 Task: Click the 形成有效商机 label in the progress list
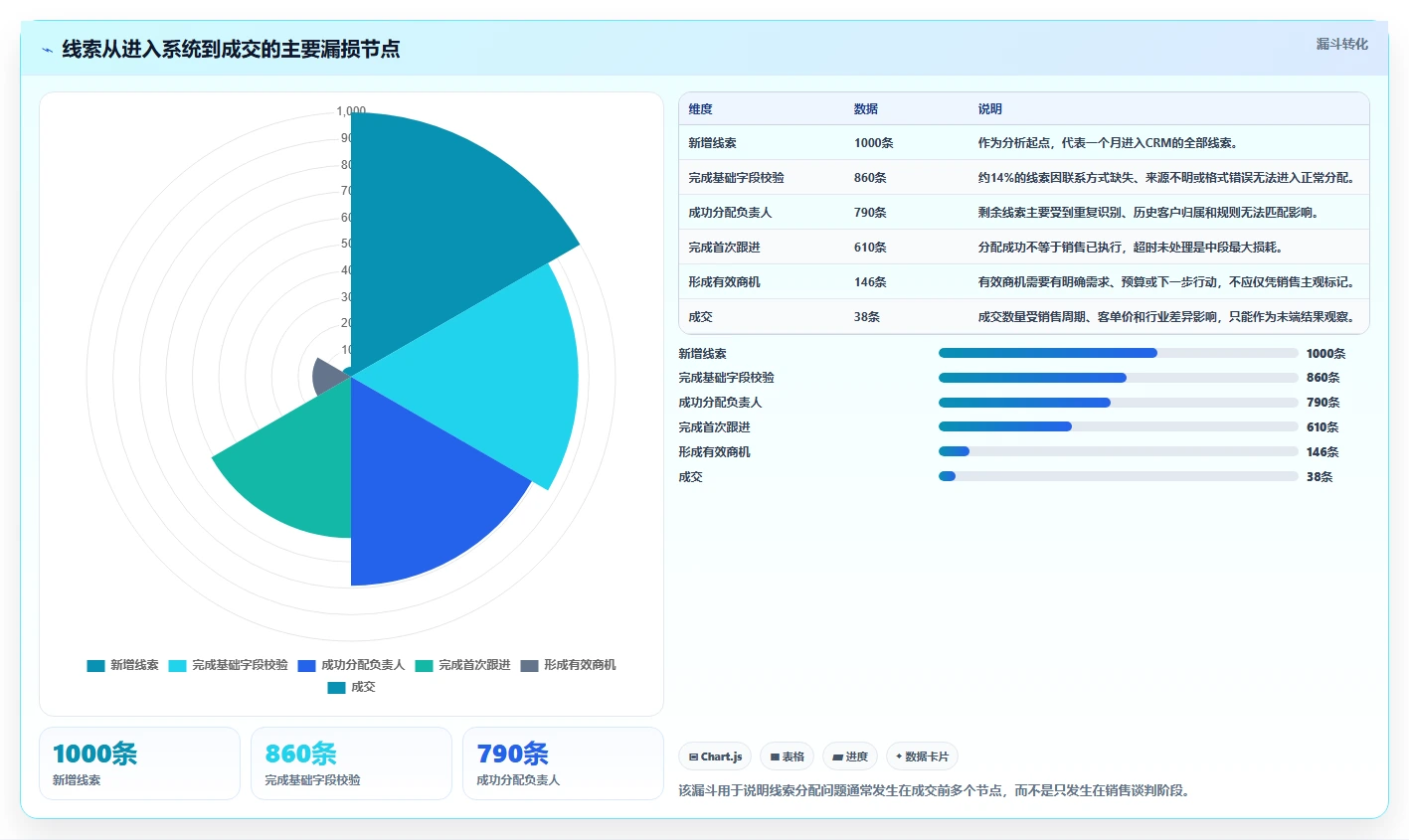pyautogui.click(x=714, y=452)
